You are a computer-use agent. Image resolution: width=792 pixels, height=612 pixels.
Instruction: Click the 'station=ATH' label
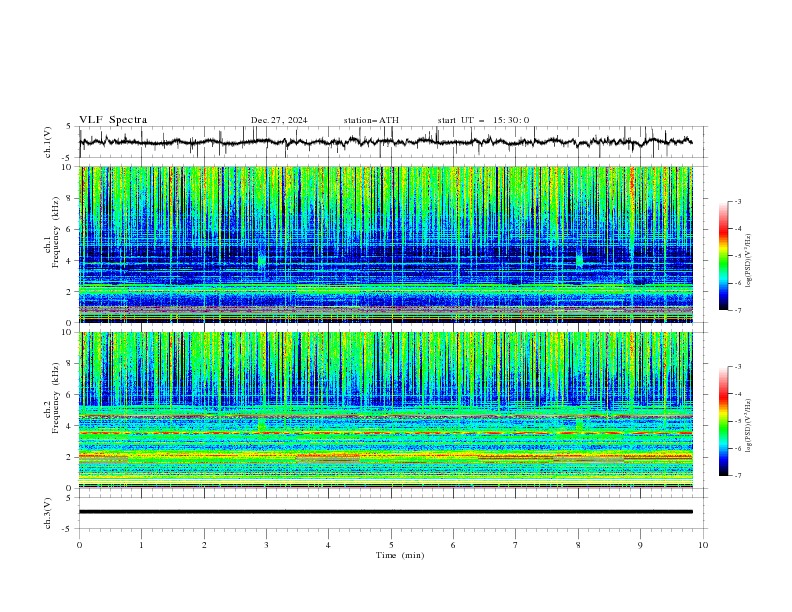coord(371,120)
